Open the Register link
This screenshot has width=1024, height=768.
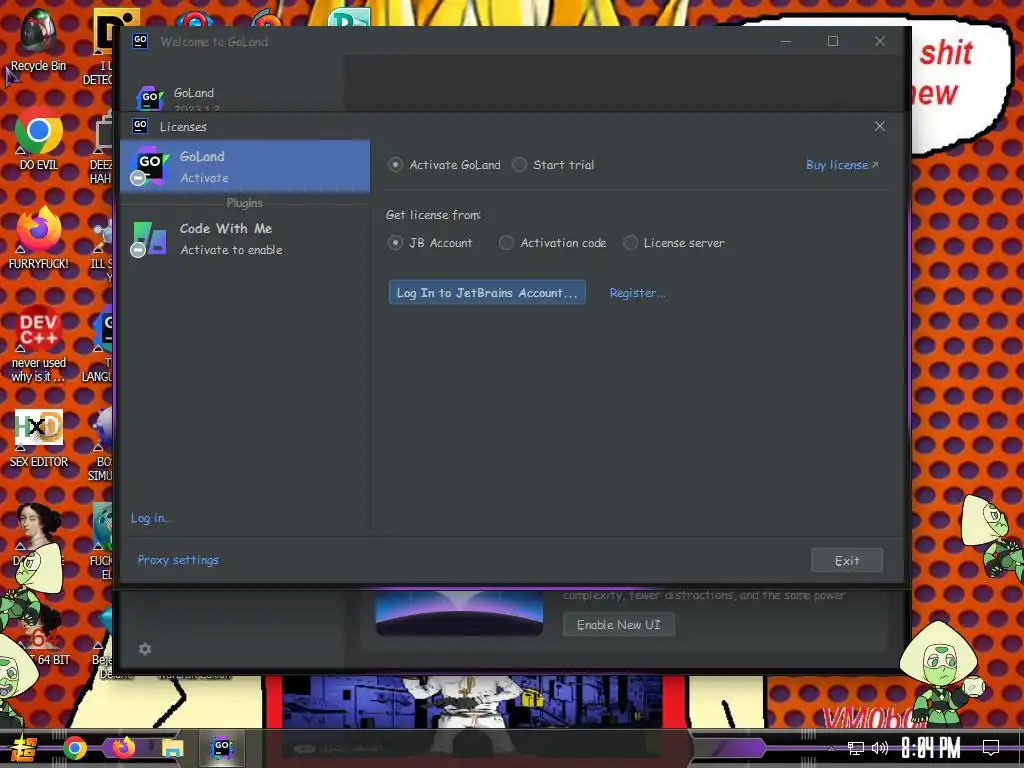pyautogui.click(x=637, y=293)
